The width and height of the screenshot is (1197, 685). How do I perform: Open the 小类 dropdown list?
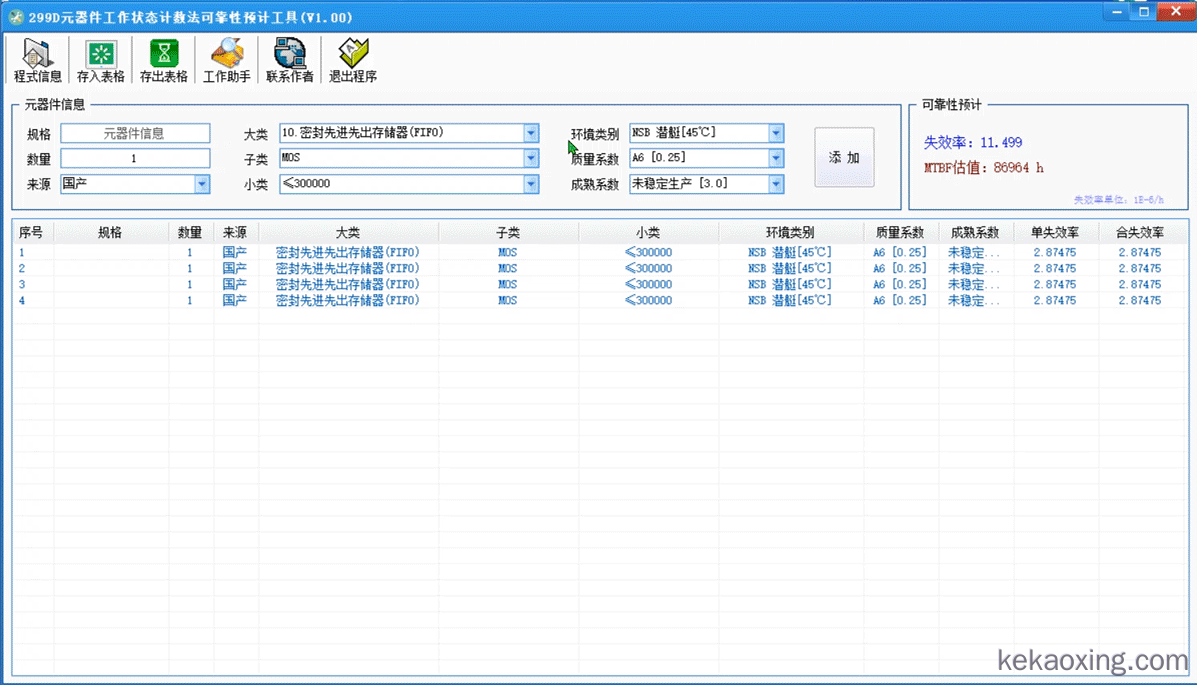tap(531, 184)
